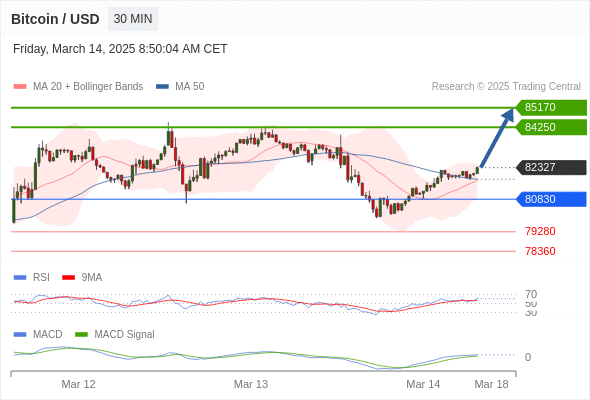Click the green MACD Signal legend swatch
Screen dimensions: 590x400
[81, 335]
